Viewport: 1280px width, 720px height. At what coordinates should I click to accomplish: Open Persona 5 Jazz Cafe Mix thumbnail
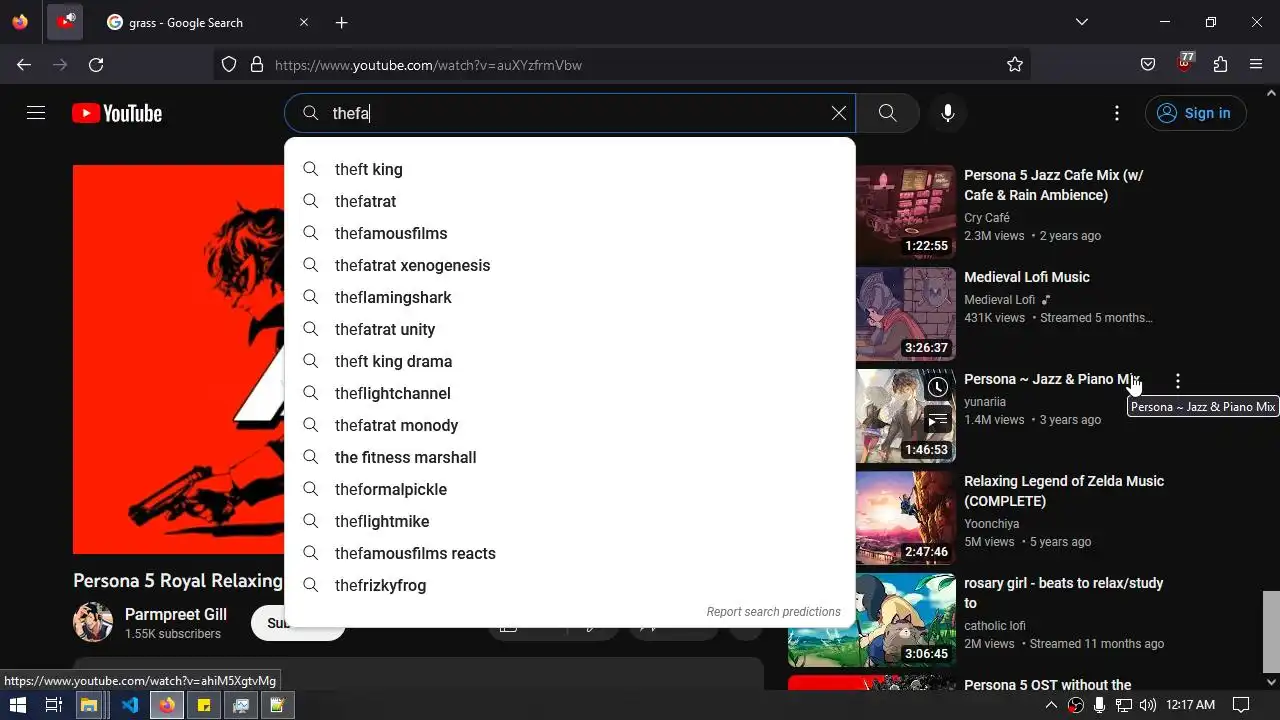906,212
